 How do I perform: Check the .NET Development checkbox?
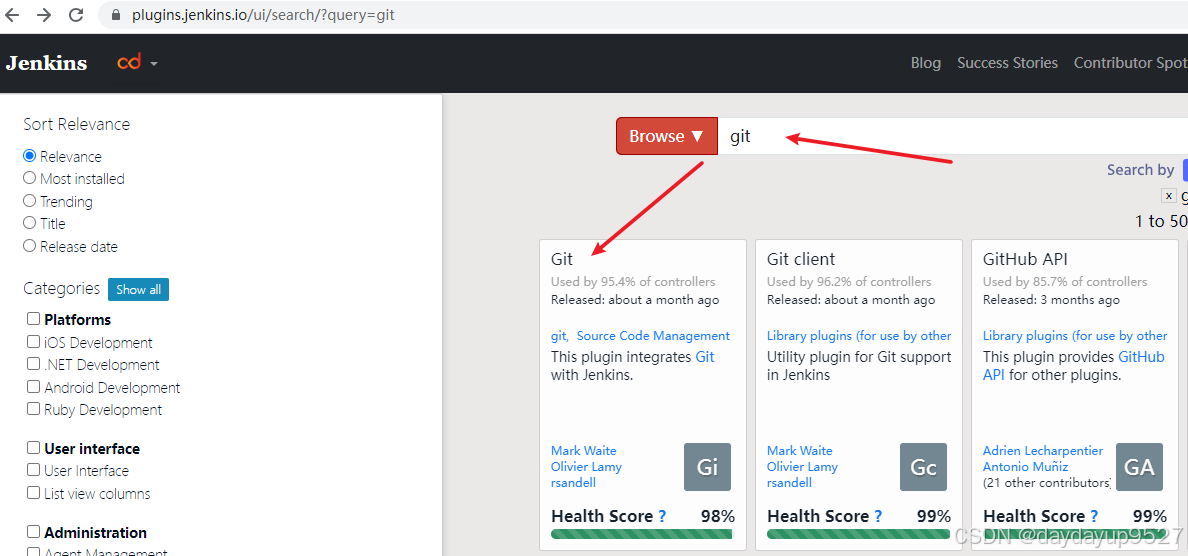pyautogui.click(x=33, y=364)
